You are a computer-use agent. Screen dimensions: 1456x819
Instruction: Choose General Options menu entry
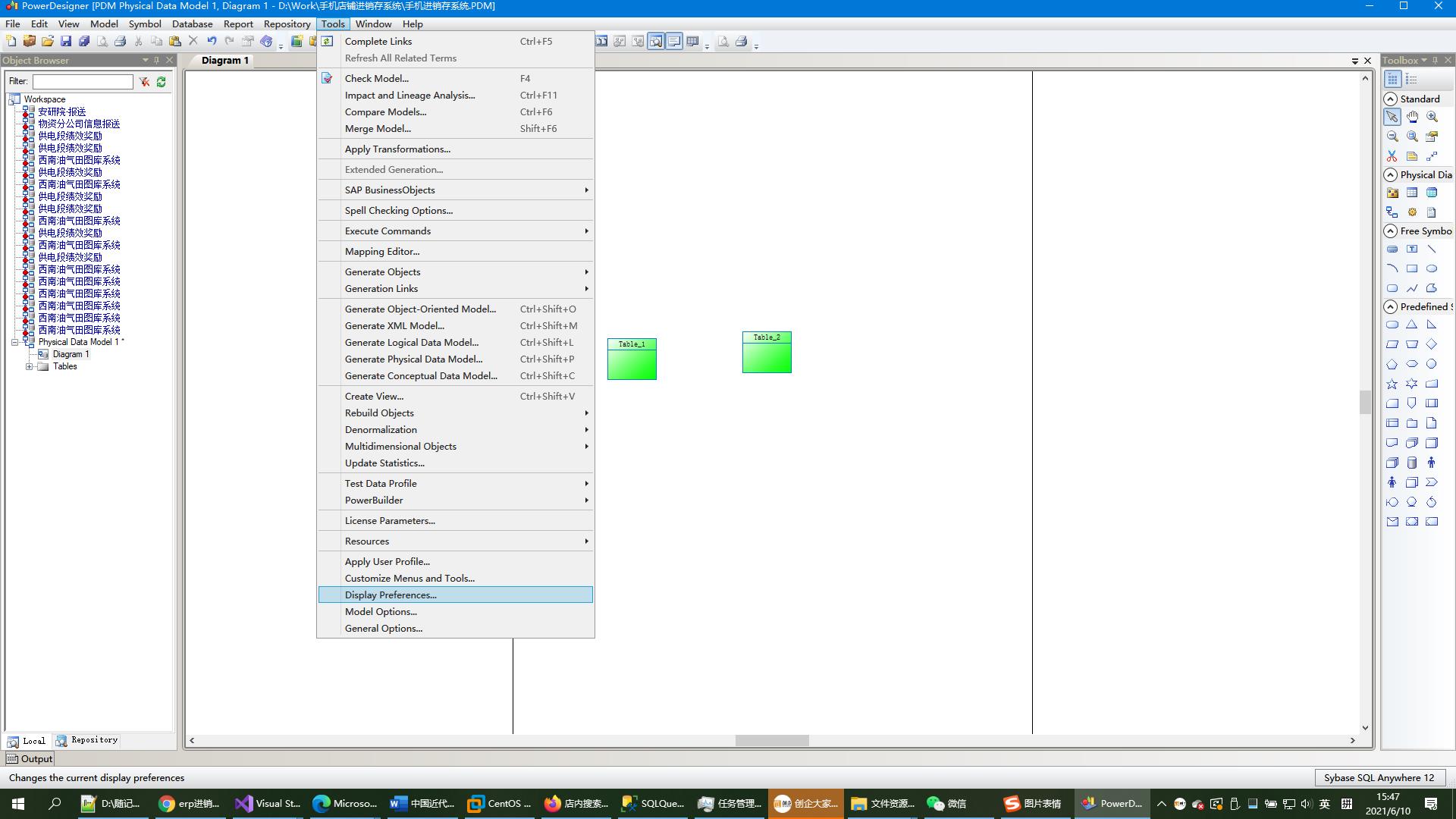click(456, 629)
